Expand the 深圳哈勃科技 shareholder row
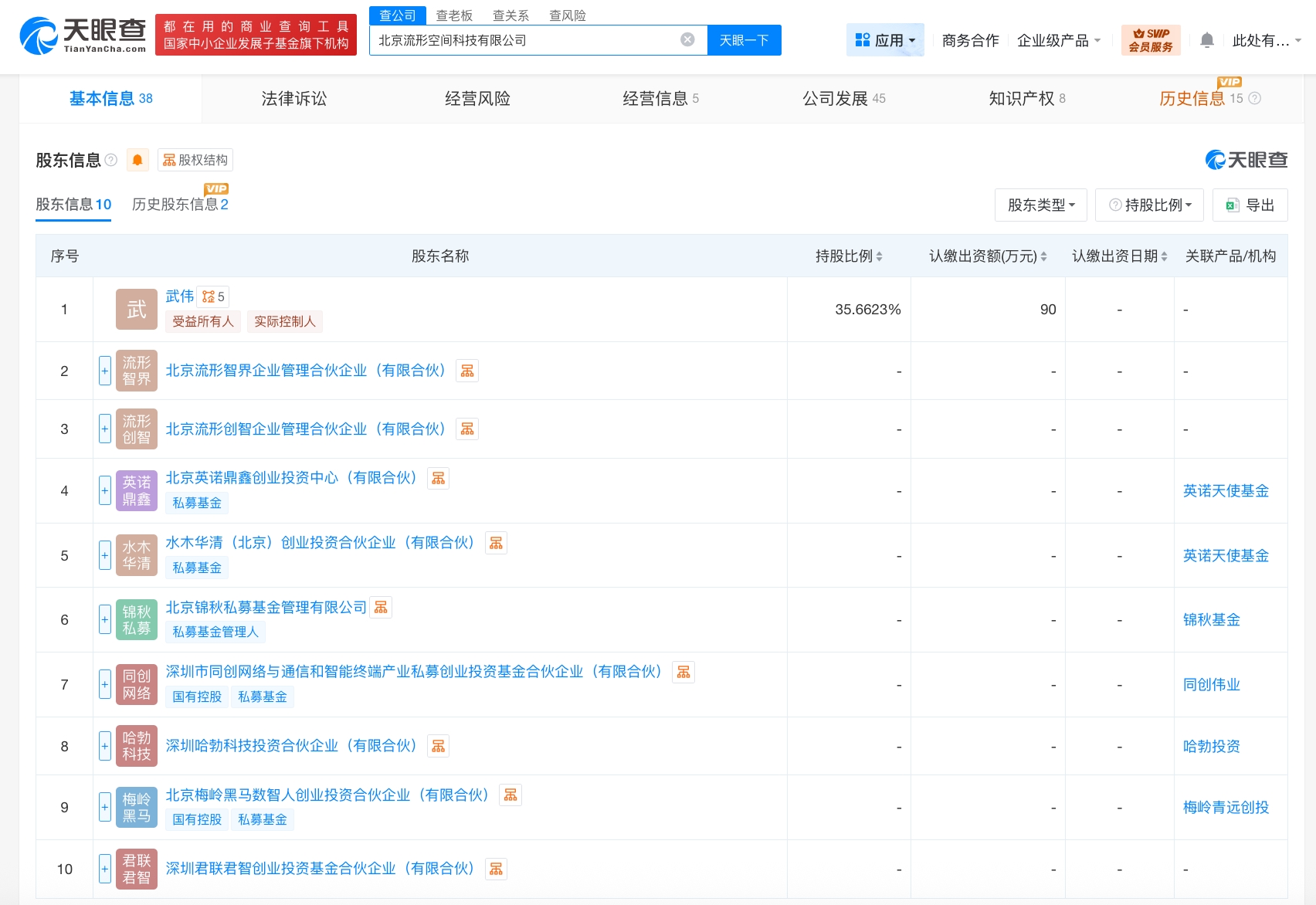 [104, 746]
